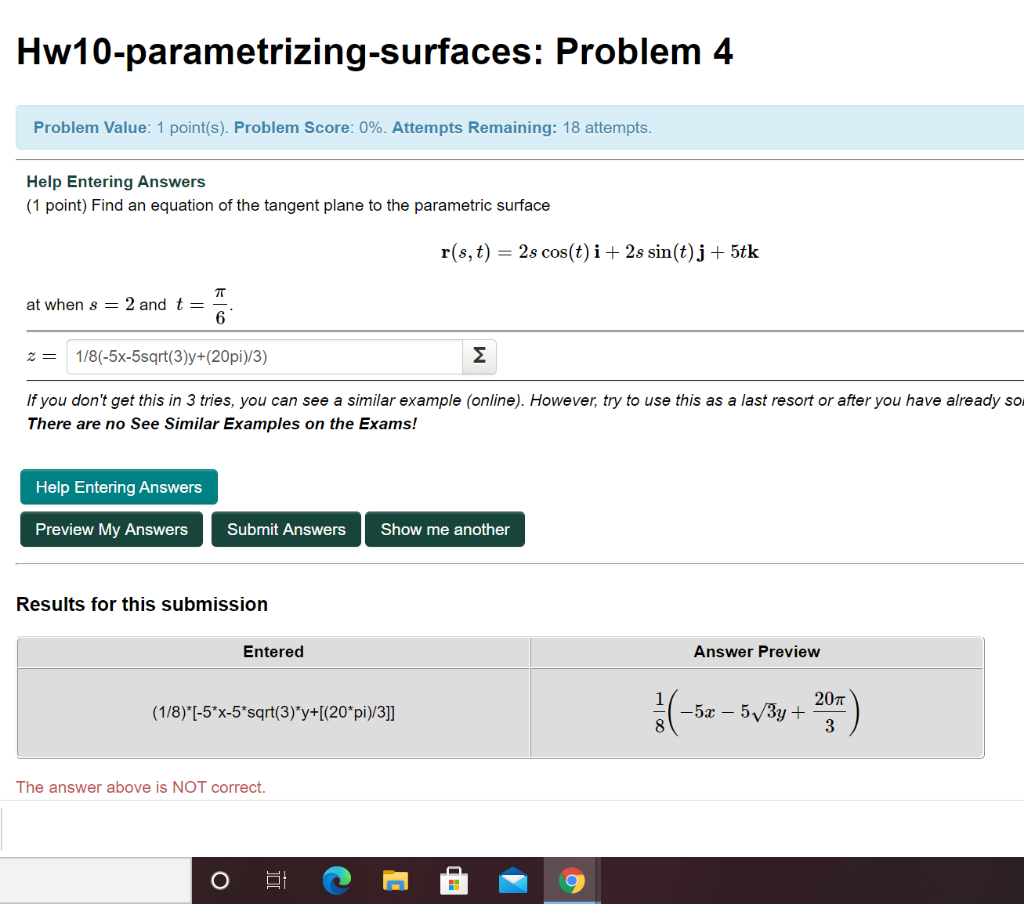Screen dimensions: 1024x904
Task: Open File Explorer from the taskbar
Action: [395, 880]
